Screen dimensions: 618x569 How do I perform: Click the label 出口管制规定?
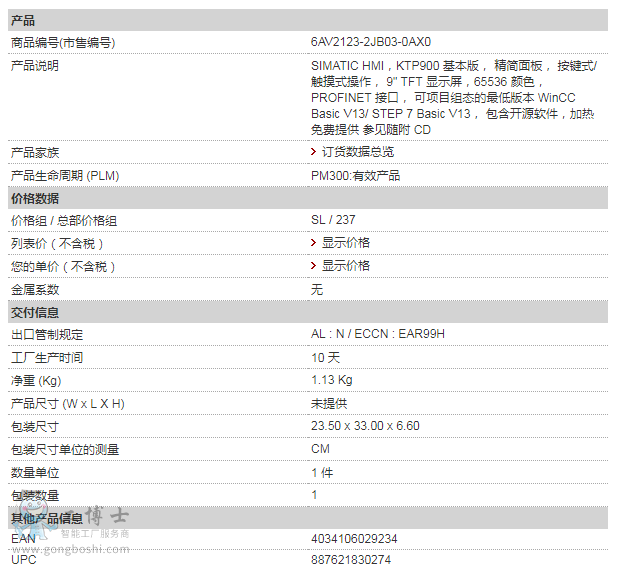coord(47,335)
